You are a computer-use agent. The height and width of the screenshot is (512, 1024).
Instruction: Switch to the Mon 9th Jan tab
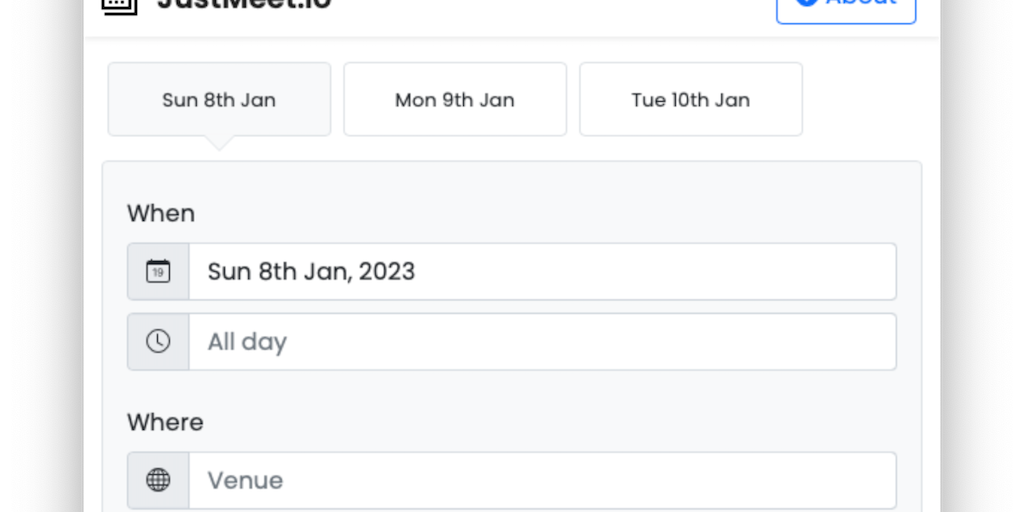coord(455,100)
